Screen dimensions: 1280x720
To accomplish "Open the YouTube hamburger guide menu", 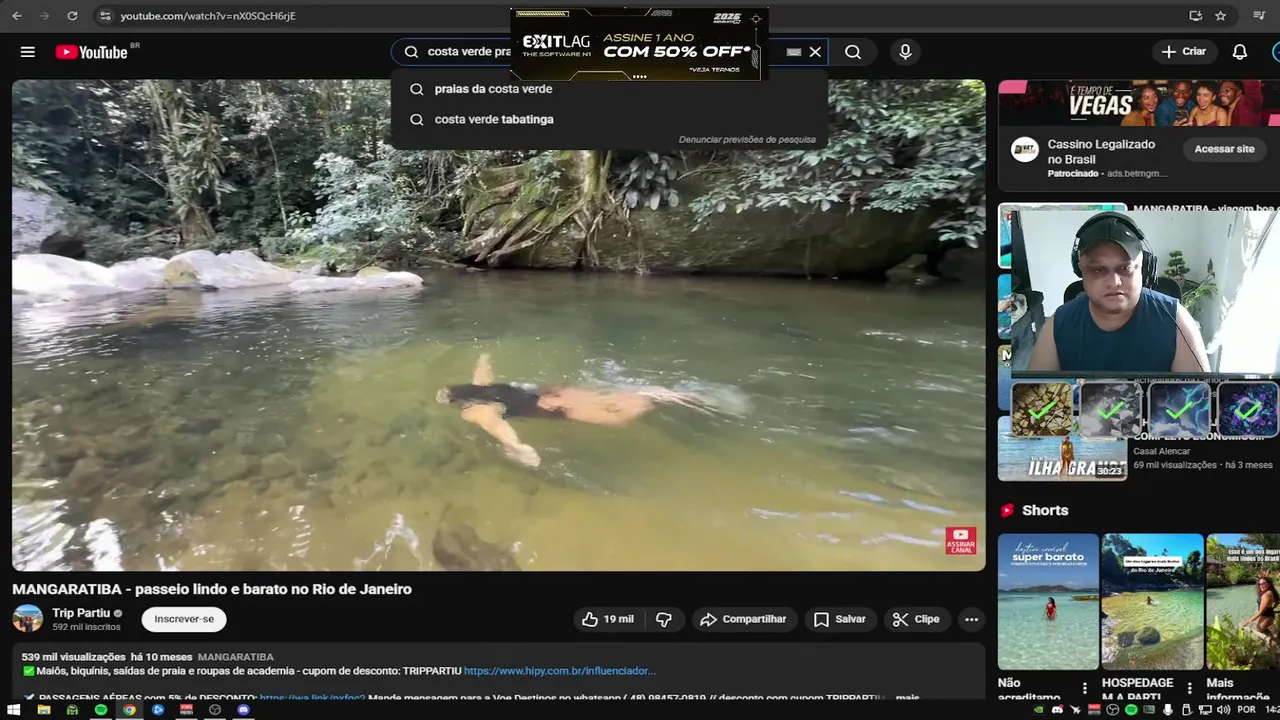I will pyautogui.click(x=28, y=52).
